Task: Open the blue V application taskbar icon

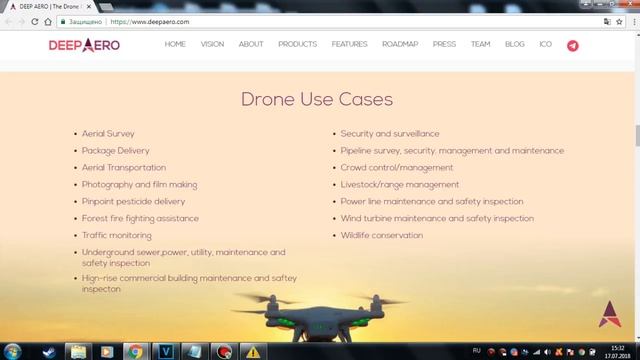Action: (165, 352)
